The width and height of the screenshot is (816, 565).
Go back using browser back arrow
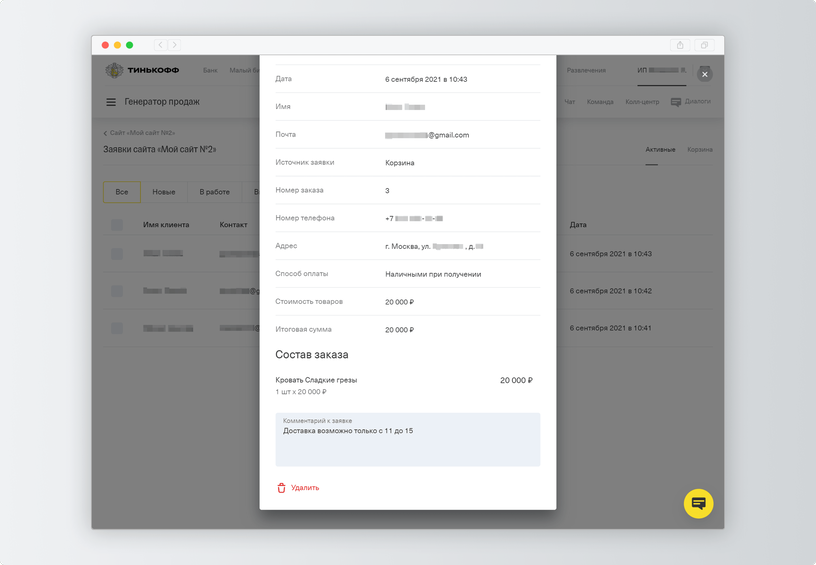(x=160, y=45)
